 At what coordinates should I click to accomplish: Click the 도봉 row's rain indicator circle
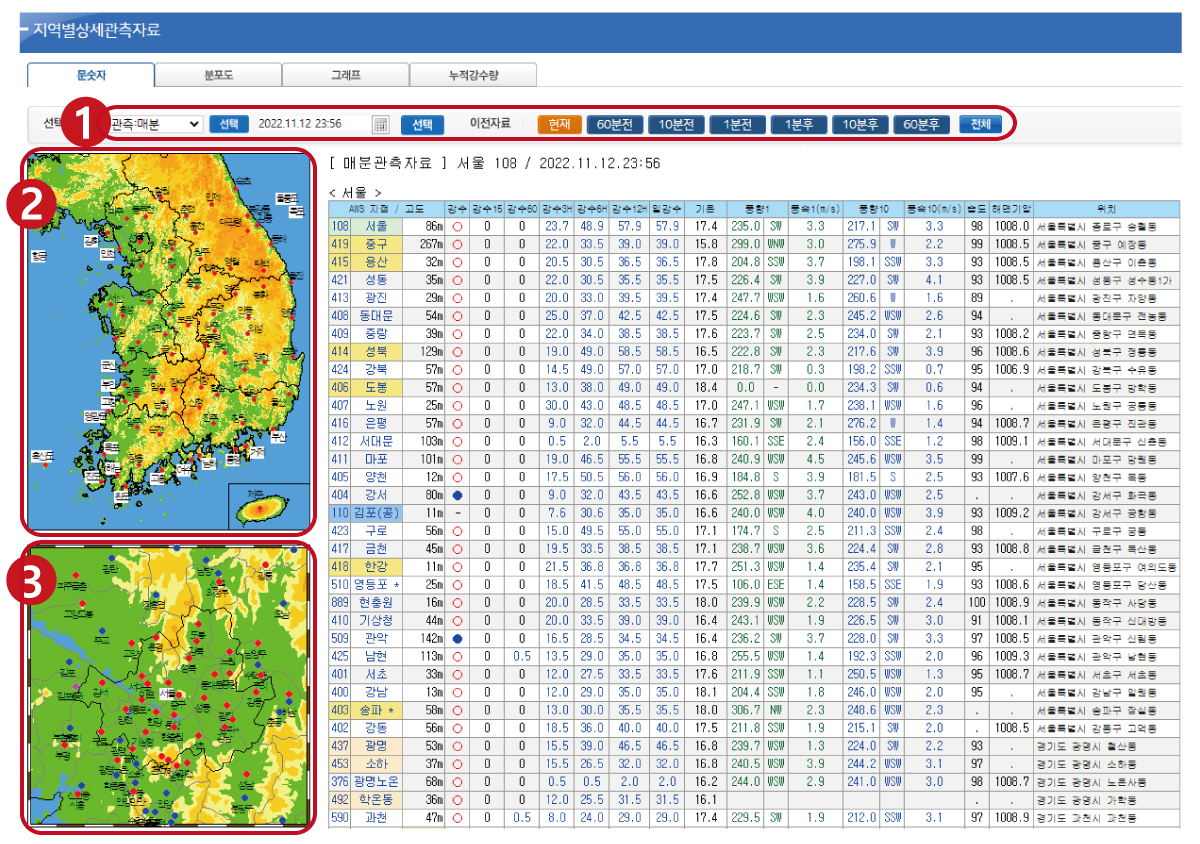[457, 387]
